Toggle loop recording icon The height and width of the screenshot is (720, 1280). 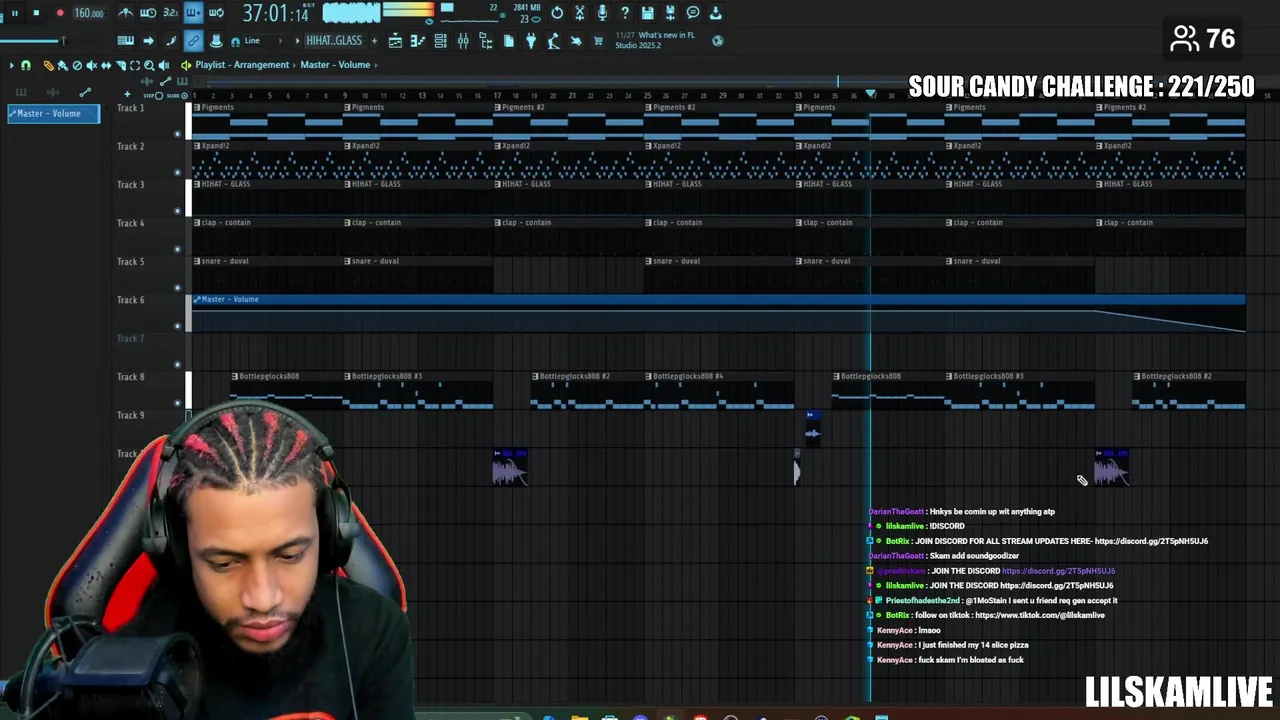click(x=216, y=13)
